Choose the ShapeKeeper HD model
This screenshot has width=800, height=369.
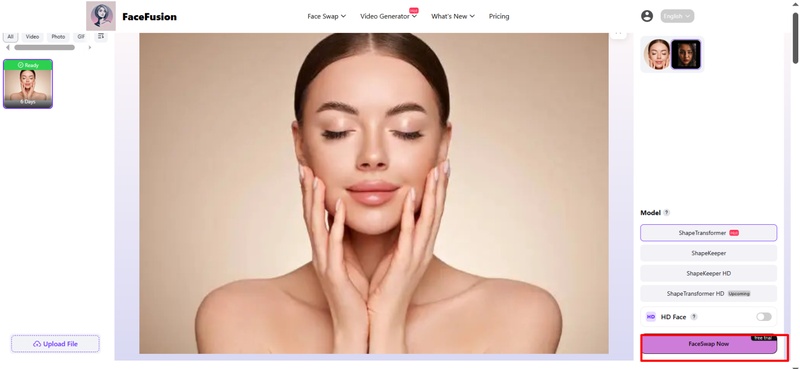point(709,274)
